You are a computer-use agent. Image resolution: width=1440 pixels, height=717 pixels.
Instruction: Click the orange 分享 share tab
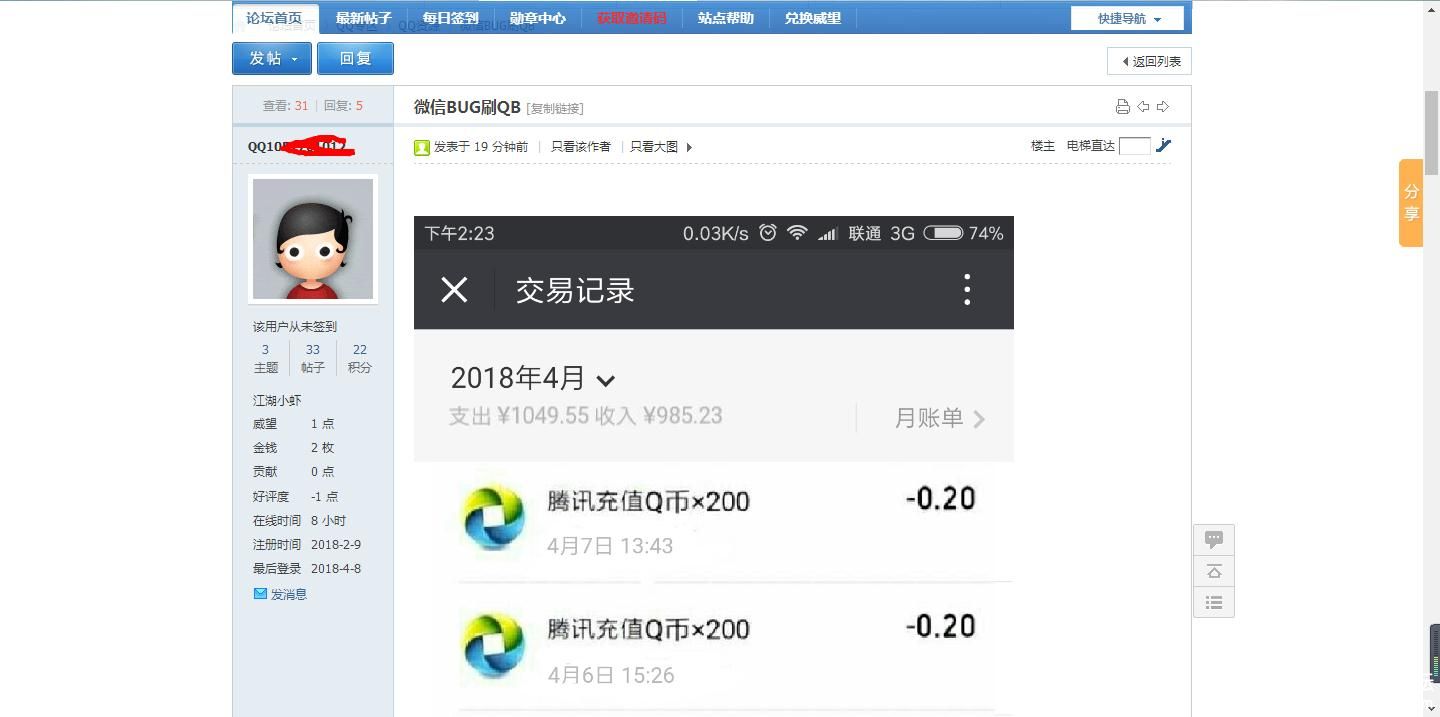pos(1411,202)
